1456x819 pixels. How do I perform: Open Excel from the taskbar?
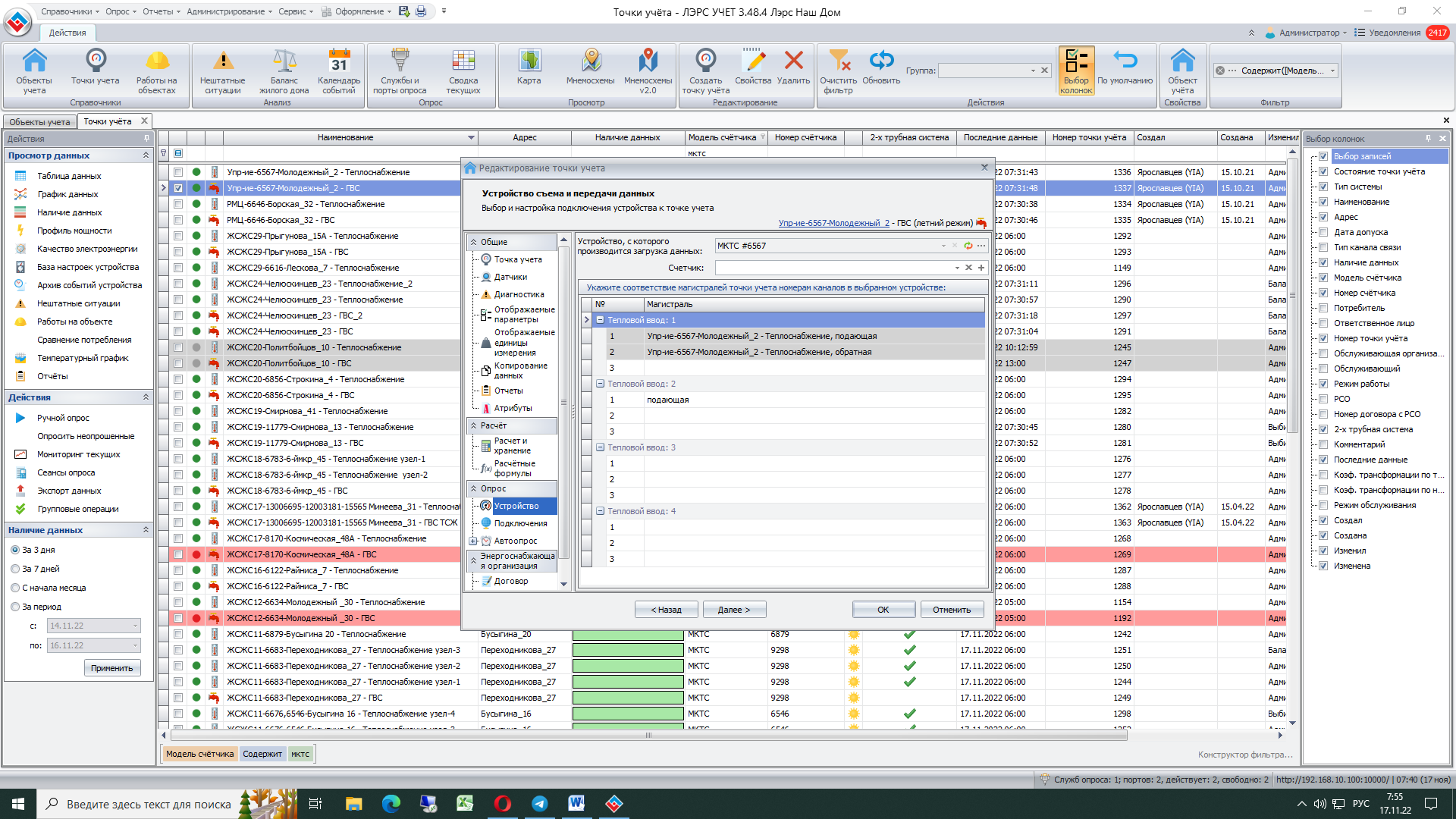point(465,804)
